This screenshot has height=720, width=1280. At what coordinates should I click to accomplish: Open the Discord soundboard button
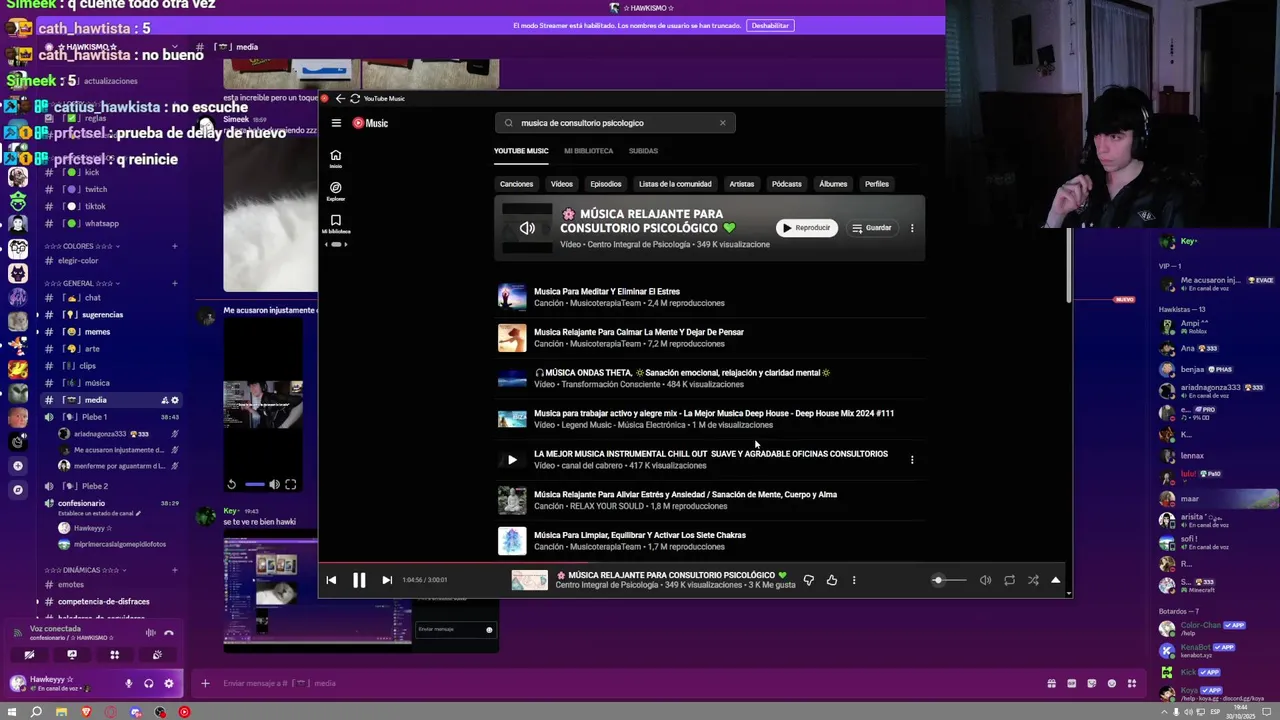coord(157,655)
